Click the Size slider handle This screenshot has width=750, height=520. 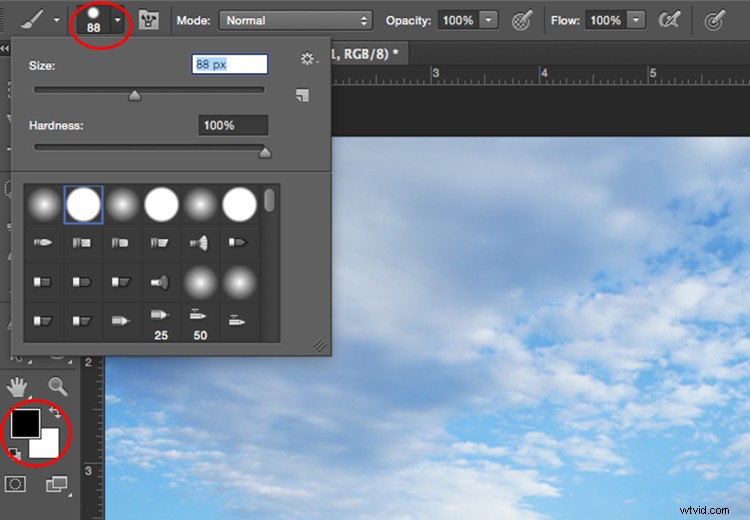pos(135,96)
